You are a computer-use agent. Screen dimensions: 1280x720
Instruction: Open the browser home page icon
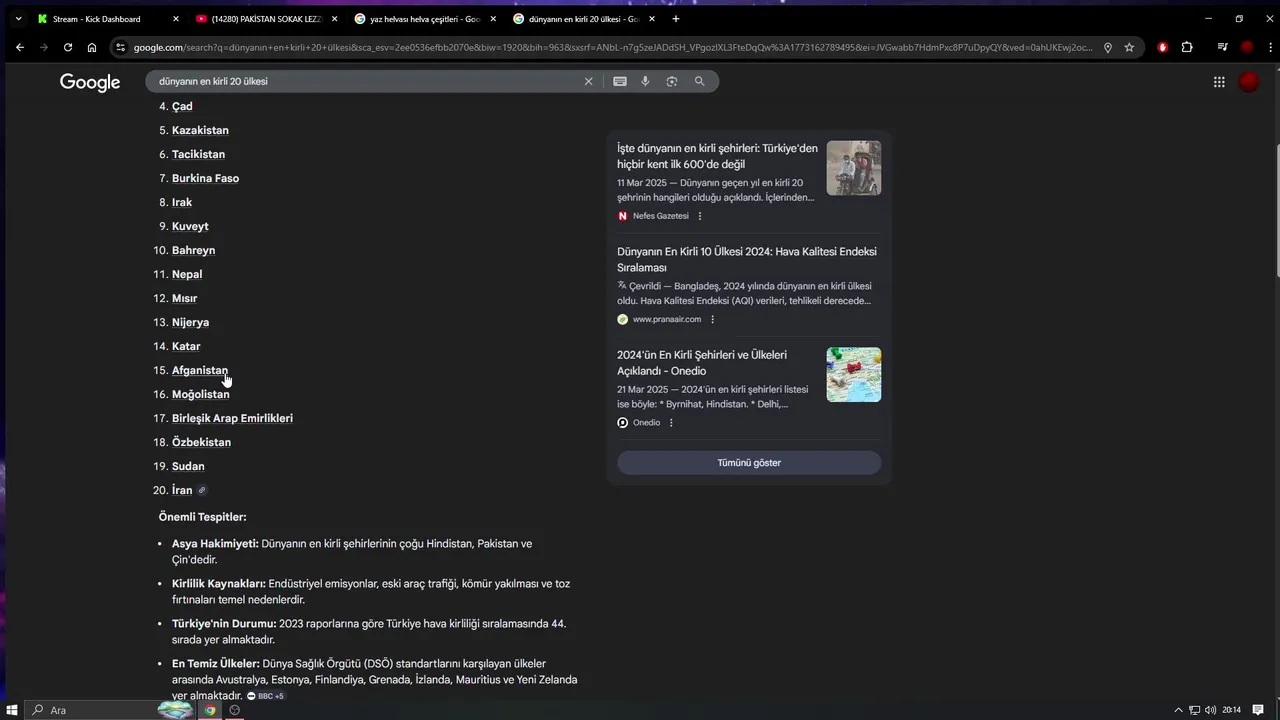click(92, 47)
